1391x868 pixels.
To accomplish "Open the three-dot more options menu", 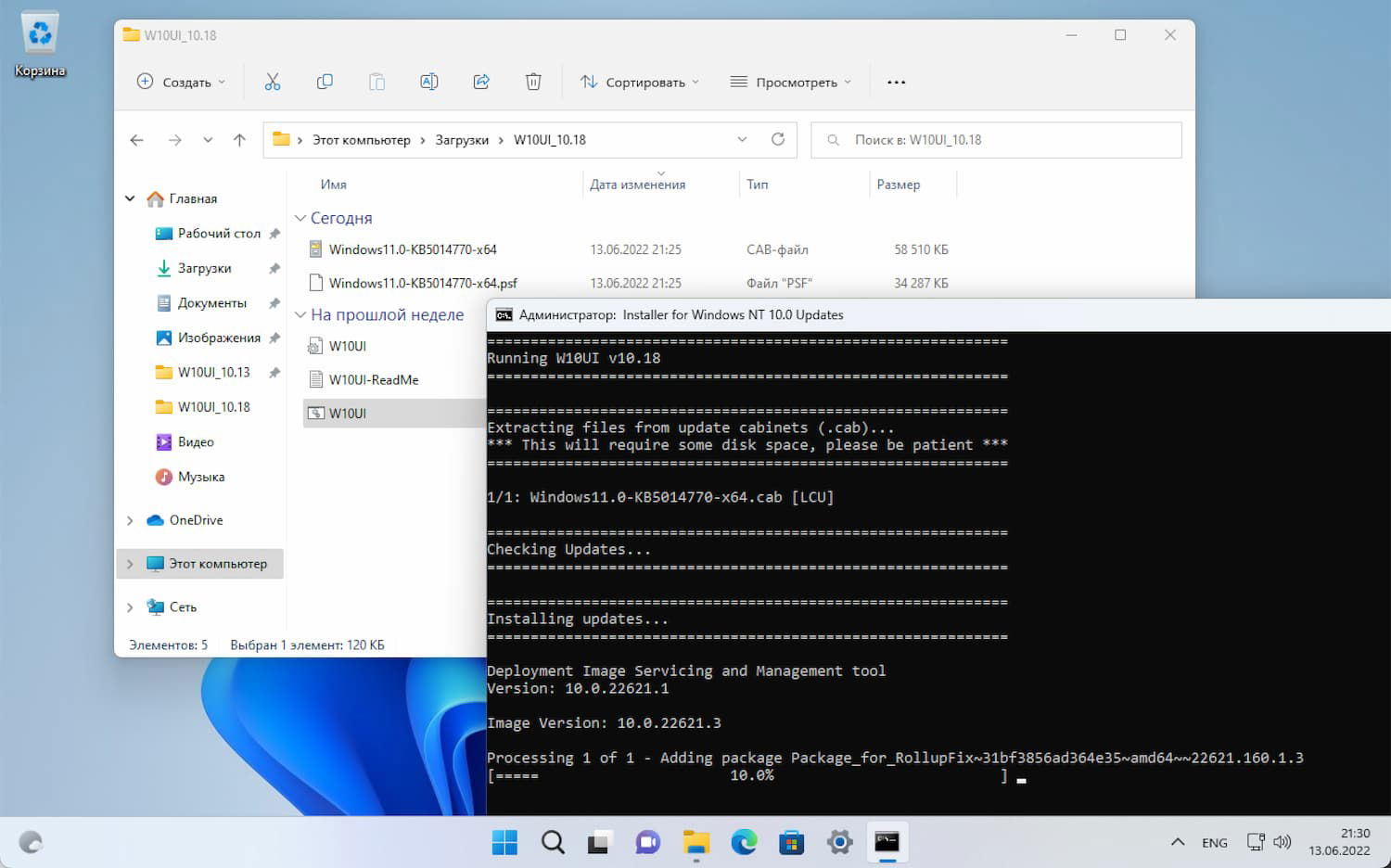I will tap(896, 82).
